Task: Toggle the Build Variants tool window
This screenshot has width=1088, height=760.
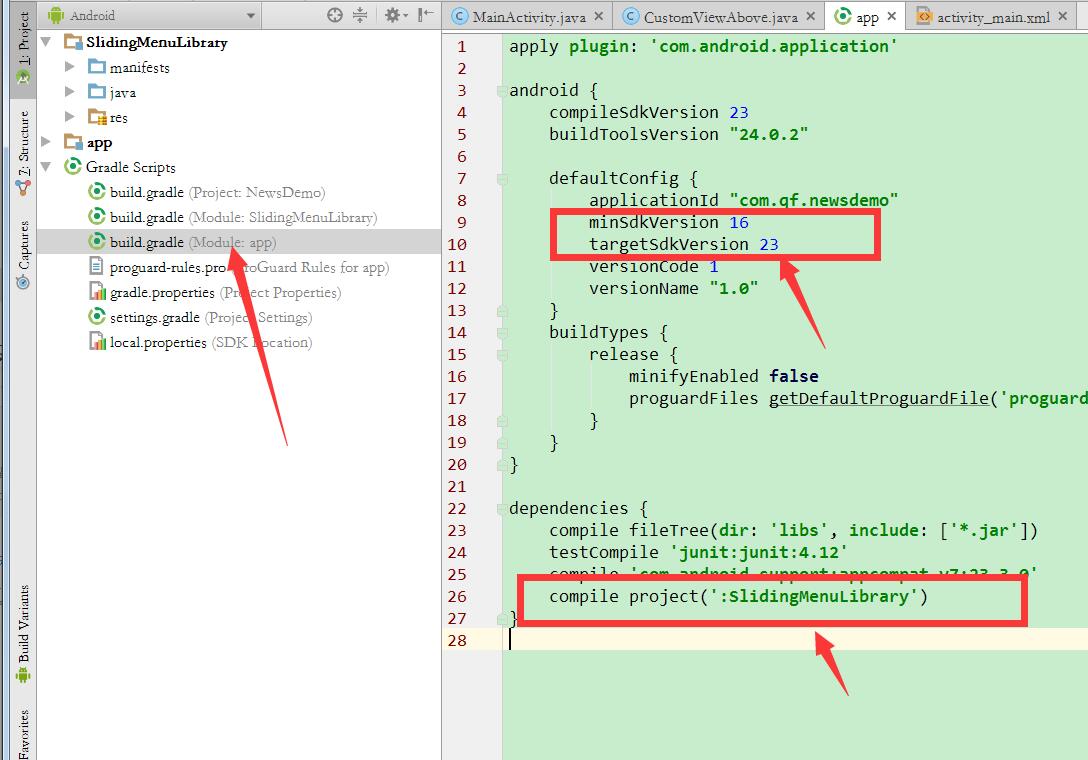Action: pyautogui.click(x=24, y=633)
